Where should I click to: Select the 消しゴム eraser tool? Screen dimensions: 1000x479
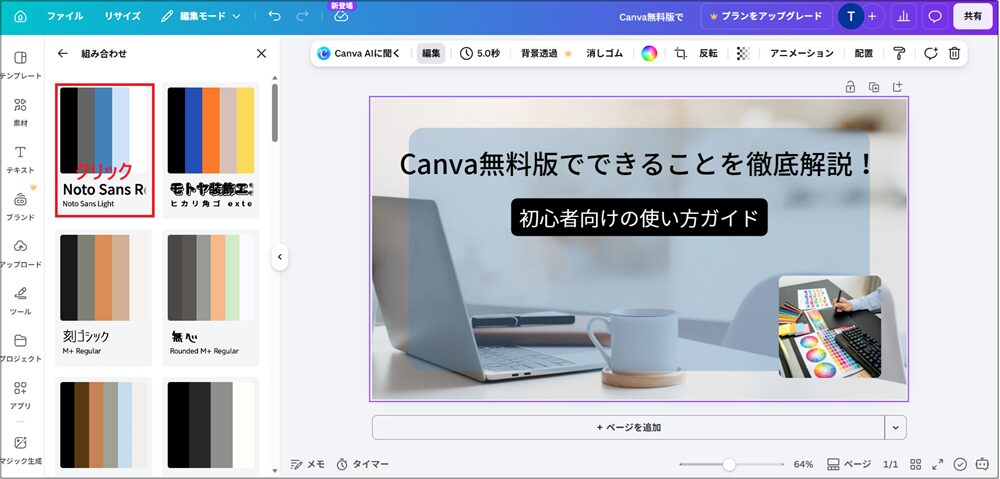(x=605, y=54)
